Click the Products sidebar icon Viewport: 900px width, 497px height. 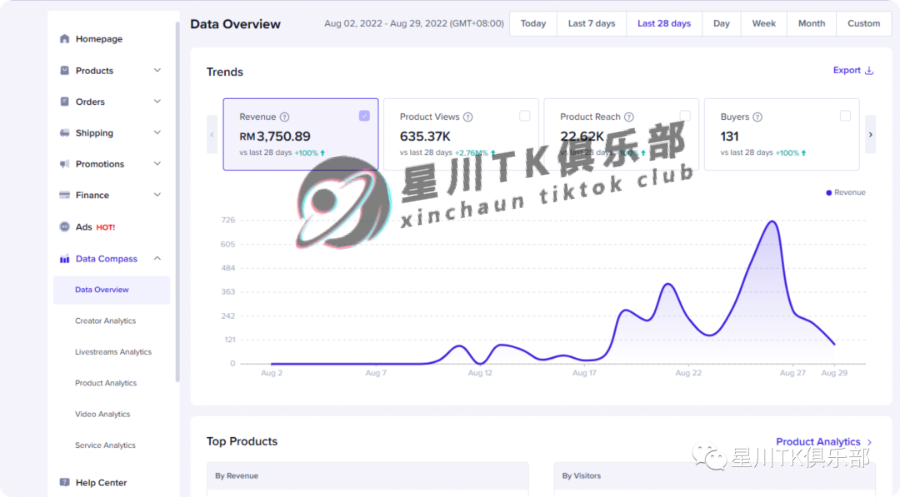click(x=64, y=70)
